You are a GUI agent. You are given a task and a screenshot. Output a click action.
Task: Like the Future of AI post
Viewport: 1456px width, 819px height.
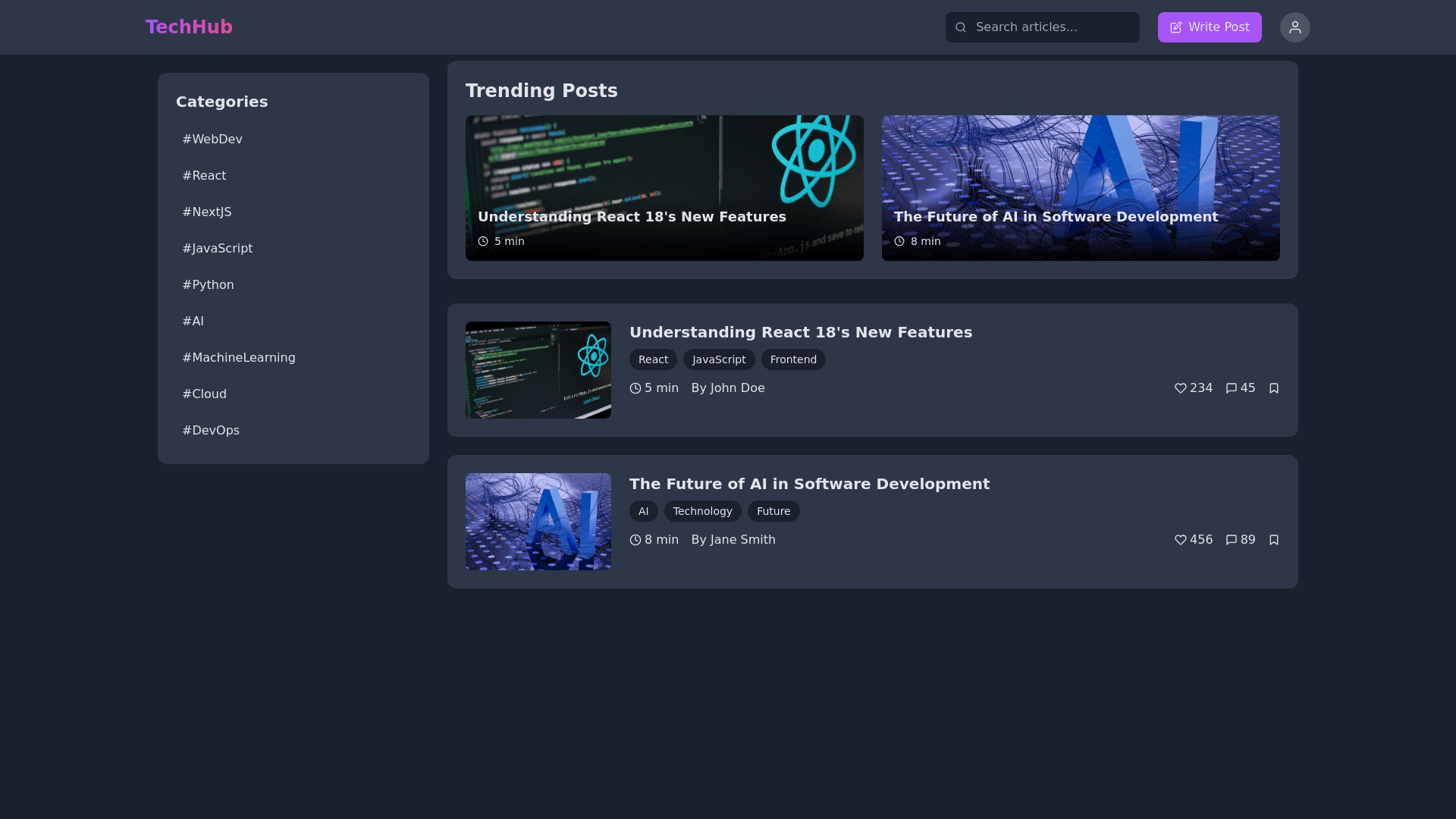tap(1181, 540)
